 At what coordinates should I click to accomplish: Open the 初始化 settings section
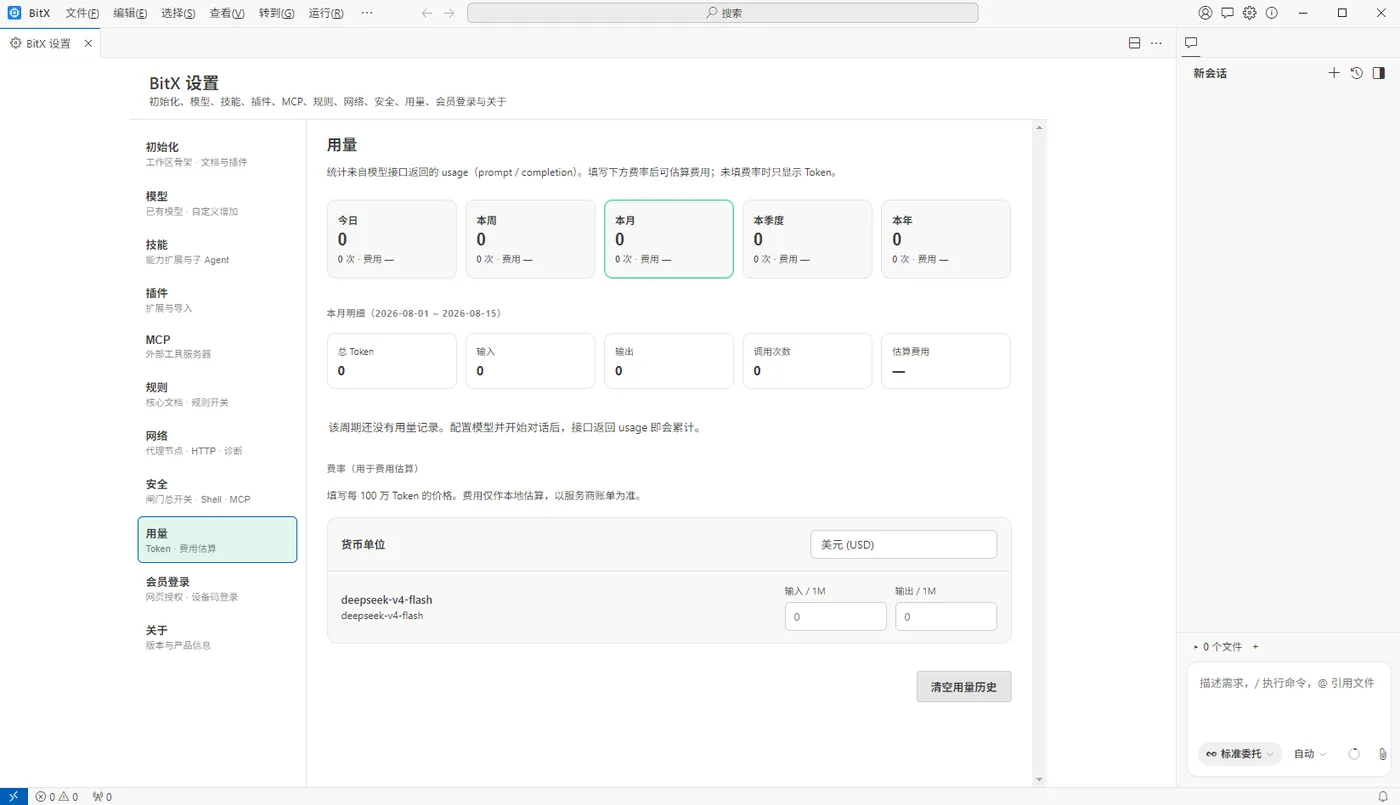217,153
